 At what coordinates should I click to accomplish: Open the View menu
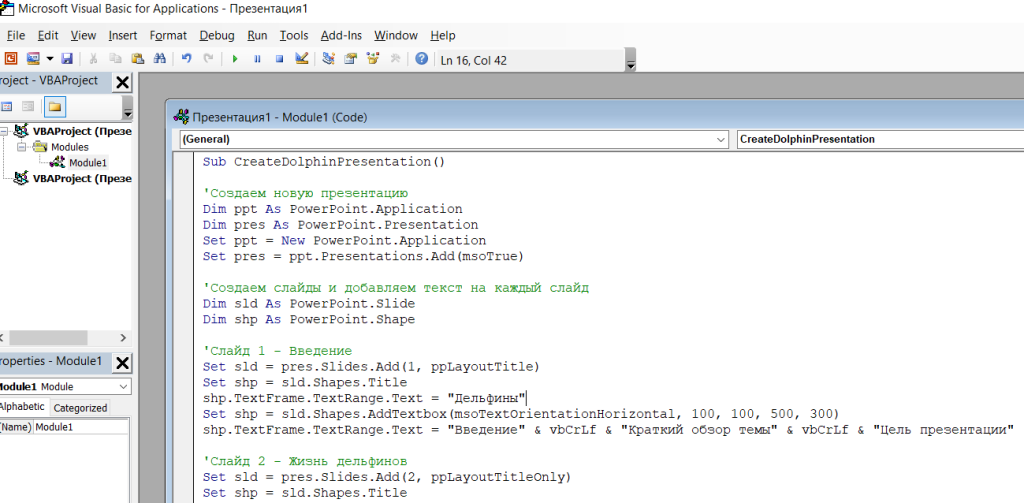click(83, 35)
